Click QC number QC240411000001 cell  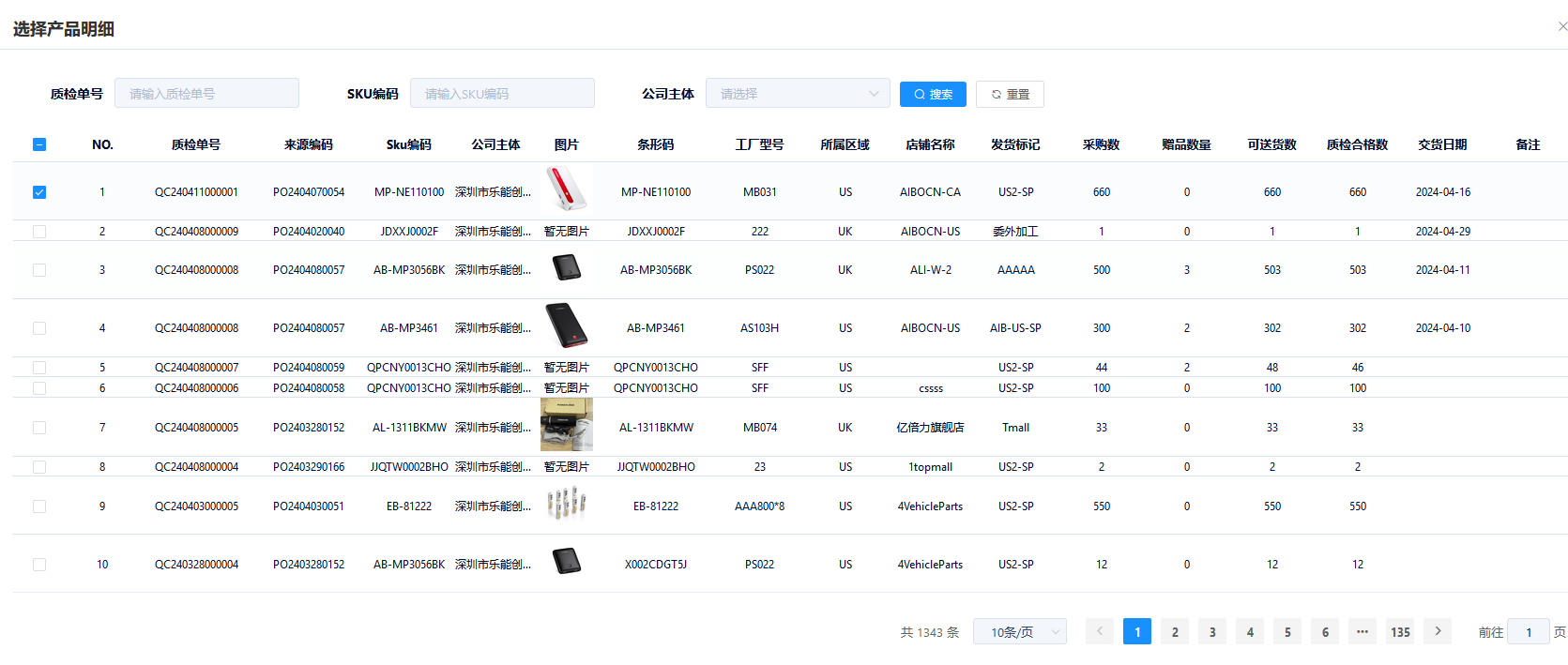196,192
